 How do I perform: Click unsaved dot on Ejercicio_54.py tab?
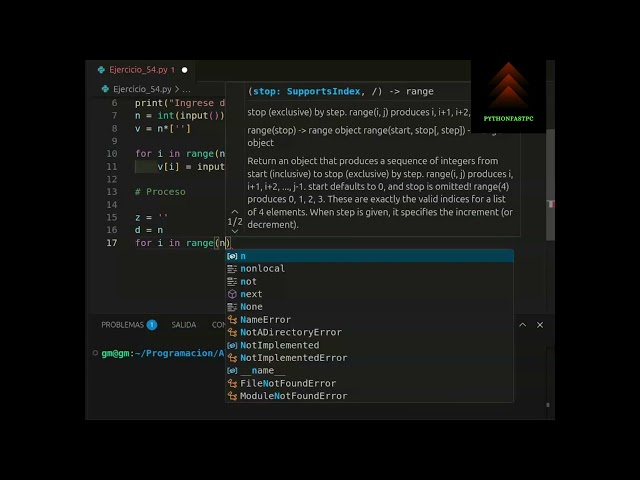coord(184,70)
